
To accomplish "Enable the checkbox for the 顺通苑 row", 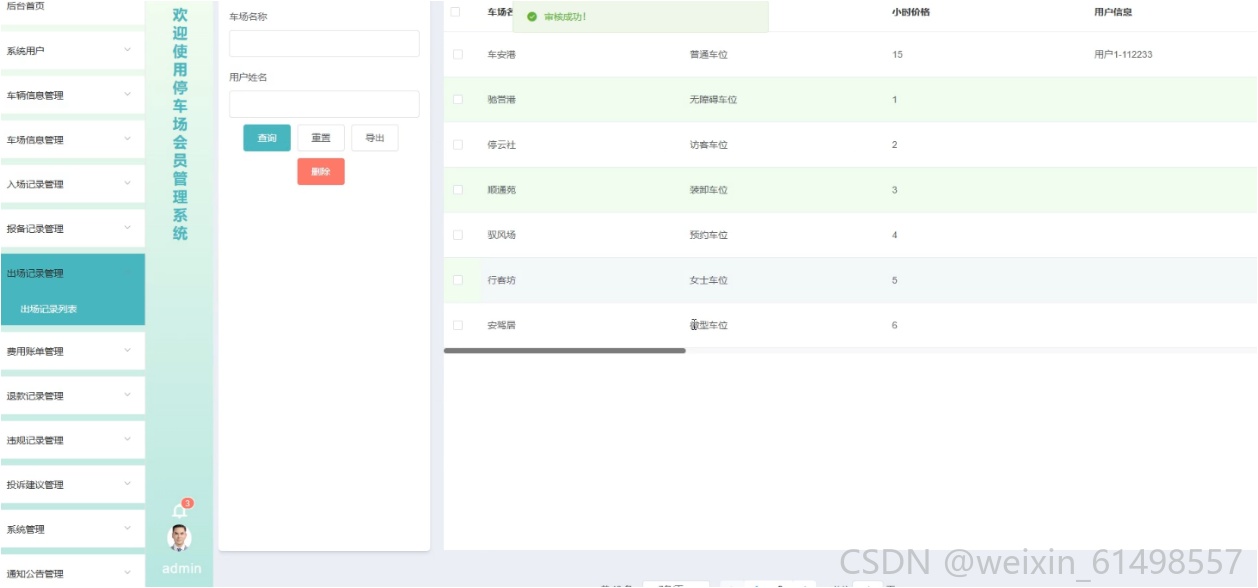I will click(458, 190).
